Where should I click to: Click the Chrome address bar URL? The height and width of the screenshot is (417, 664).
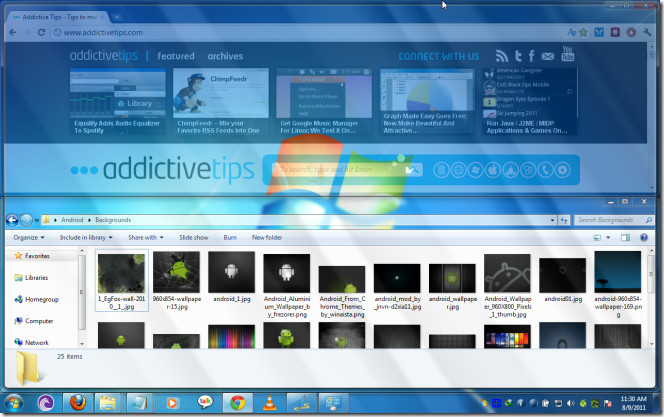click(x=104, y=33)
